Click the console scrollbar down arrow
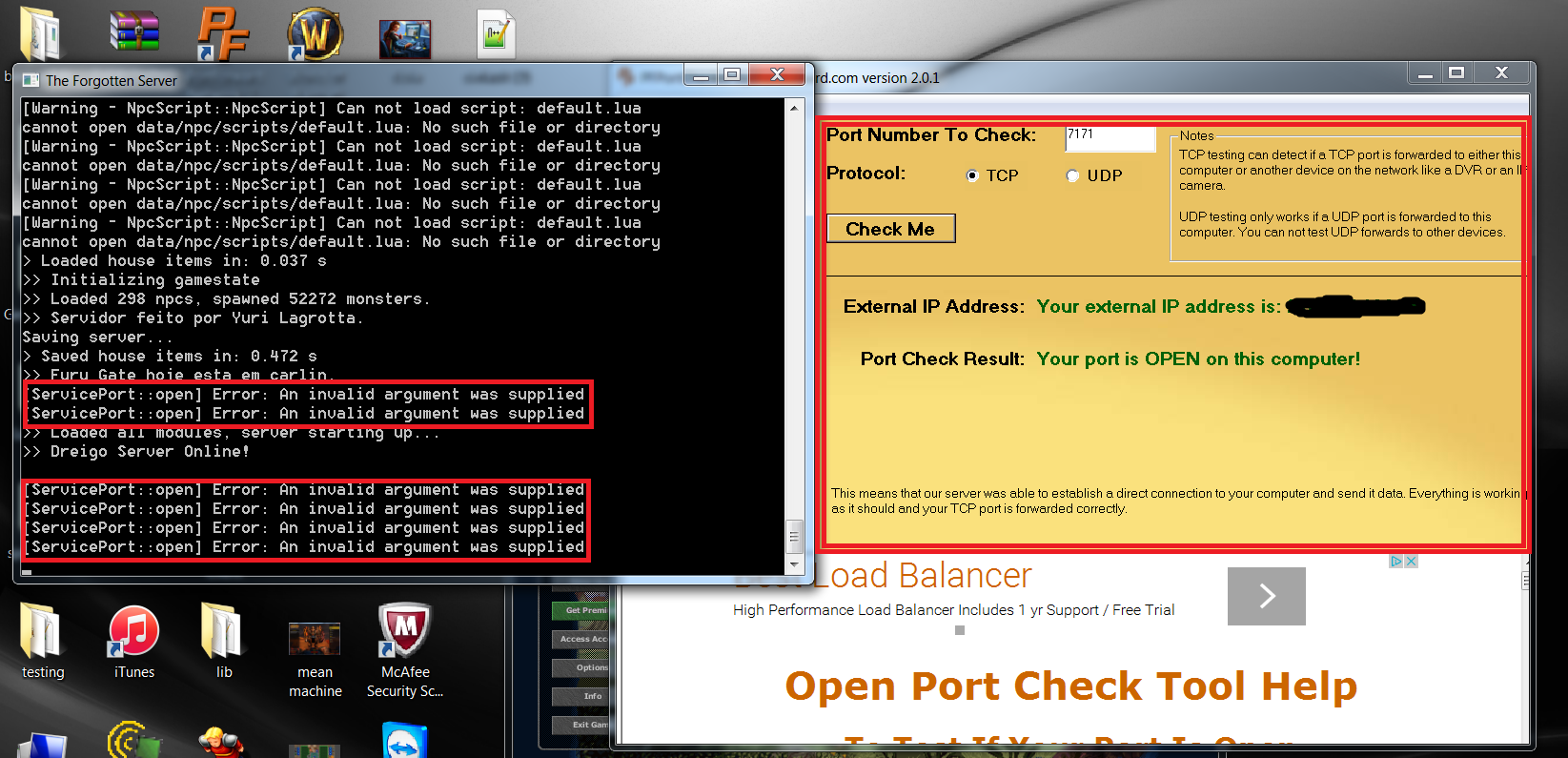This screenshot has width=1568, height=758. [x=794, y=564]
